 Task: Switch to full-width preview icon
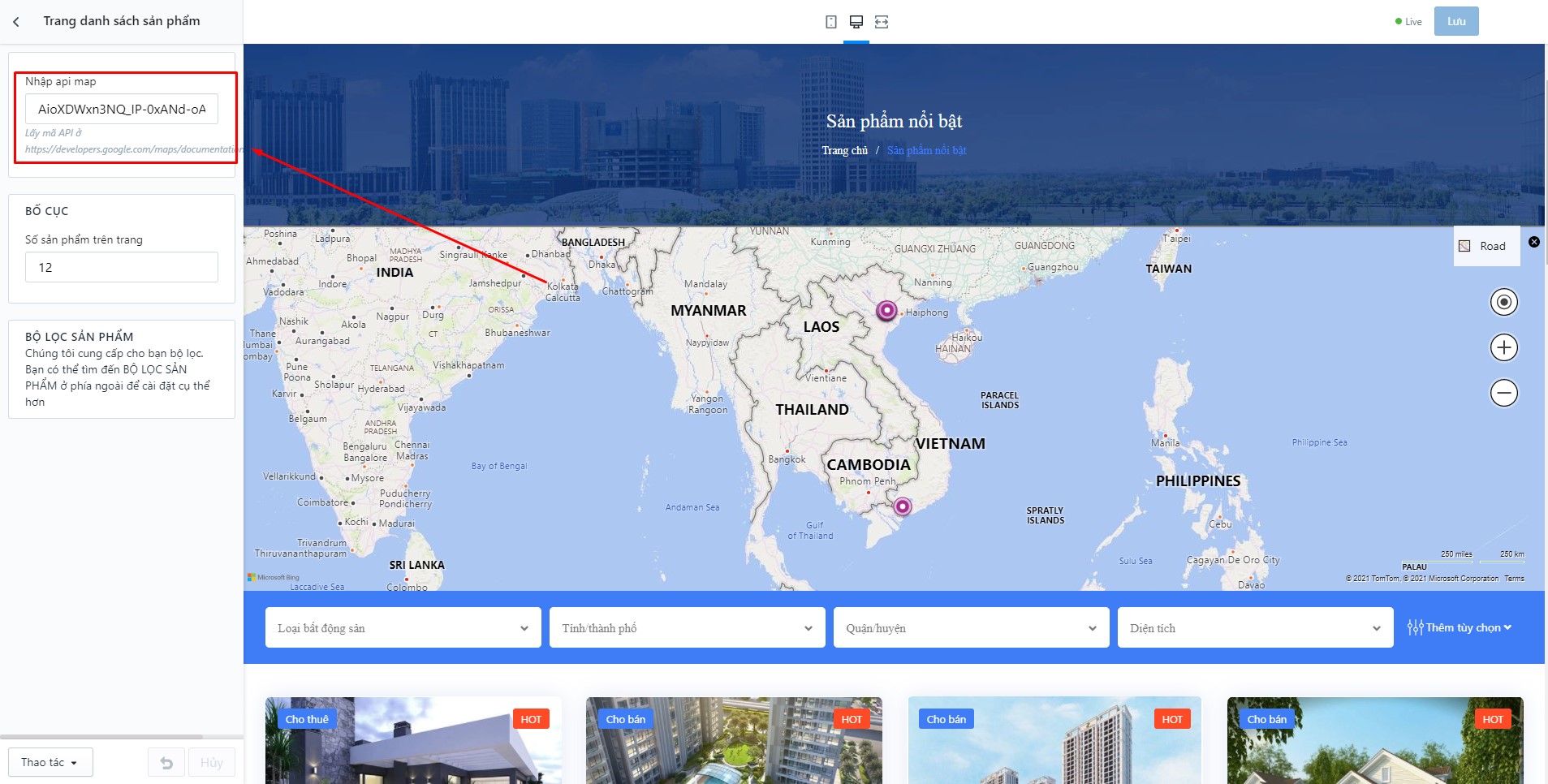pos(882,22)
